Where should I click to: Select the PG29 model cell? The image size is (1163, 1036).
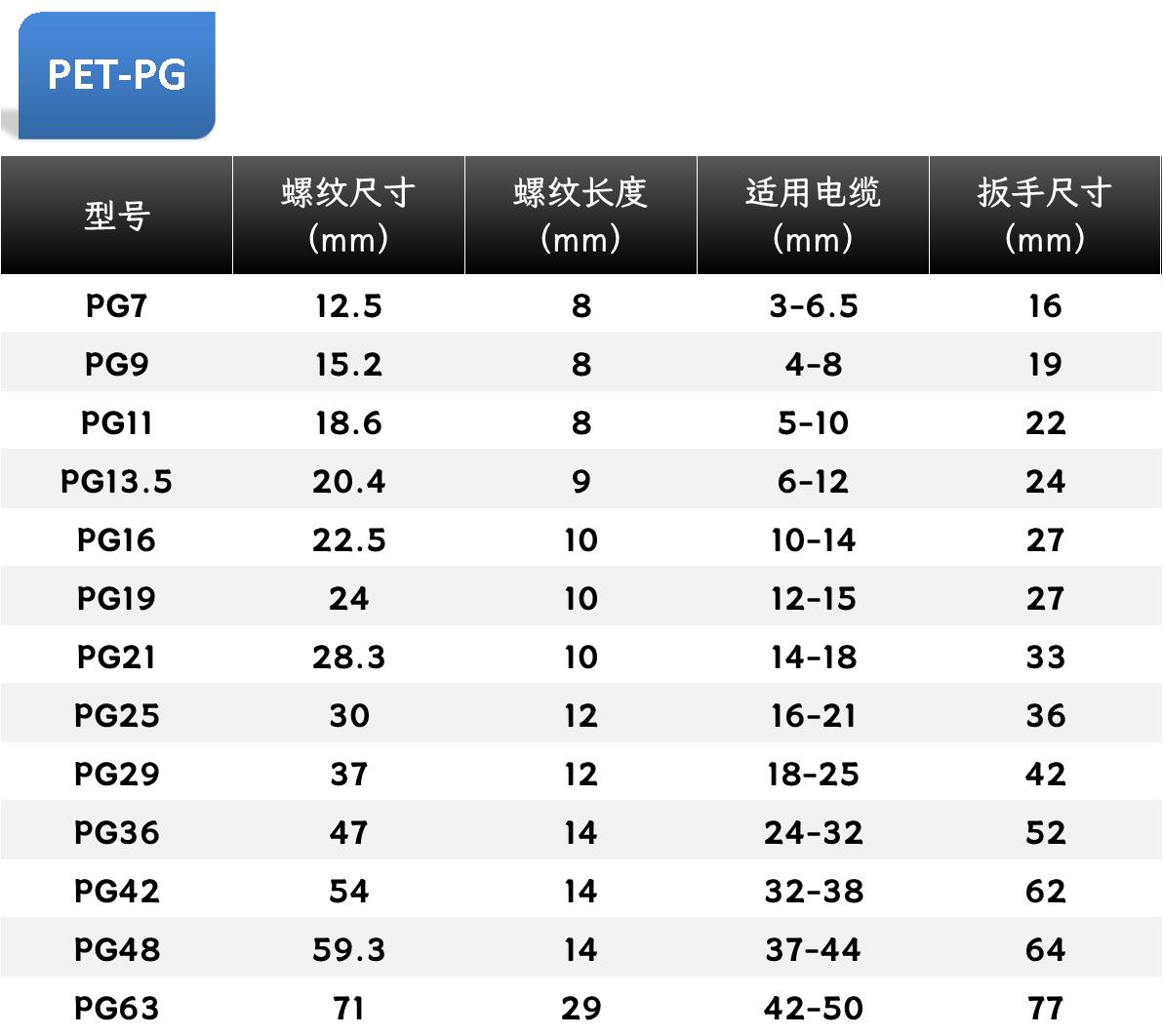tap(116, 775)
